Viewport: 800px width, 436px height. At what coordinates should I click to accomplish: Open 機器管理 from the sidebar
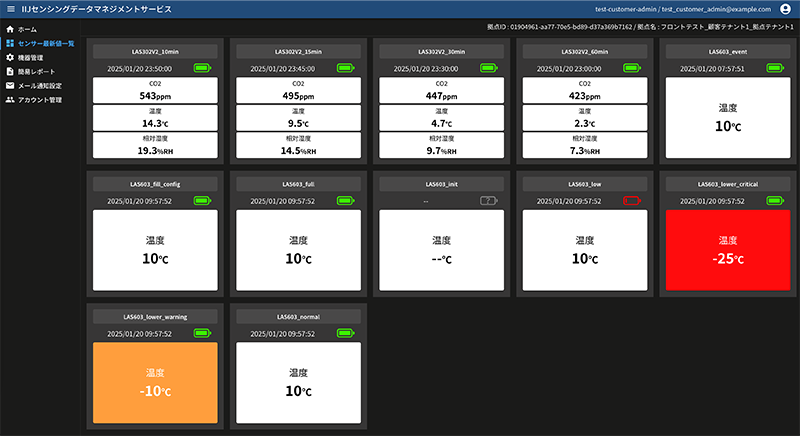(x=31, y=58)
